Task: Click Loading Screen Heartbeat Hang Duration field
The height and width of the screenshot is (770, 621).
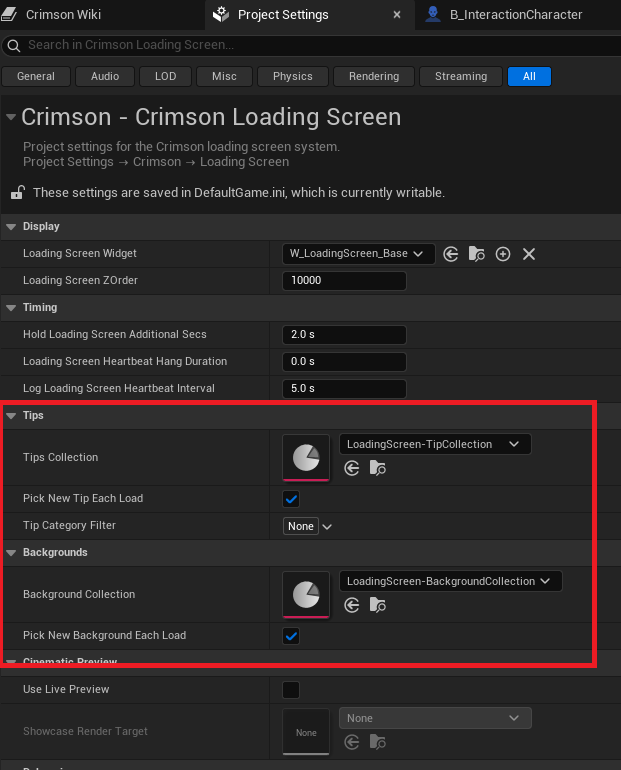Action: (344, 362)
